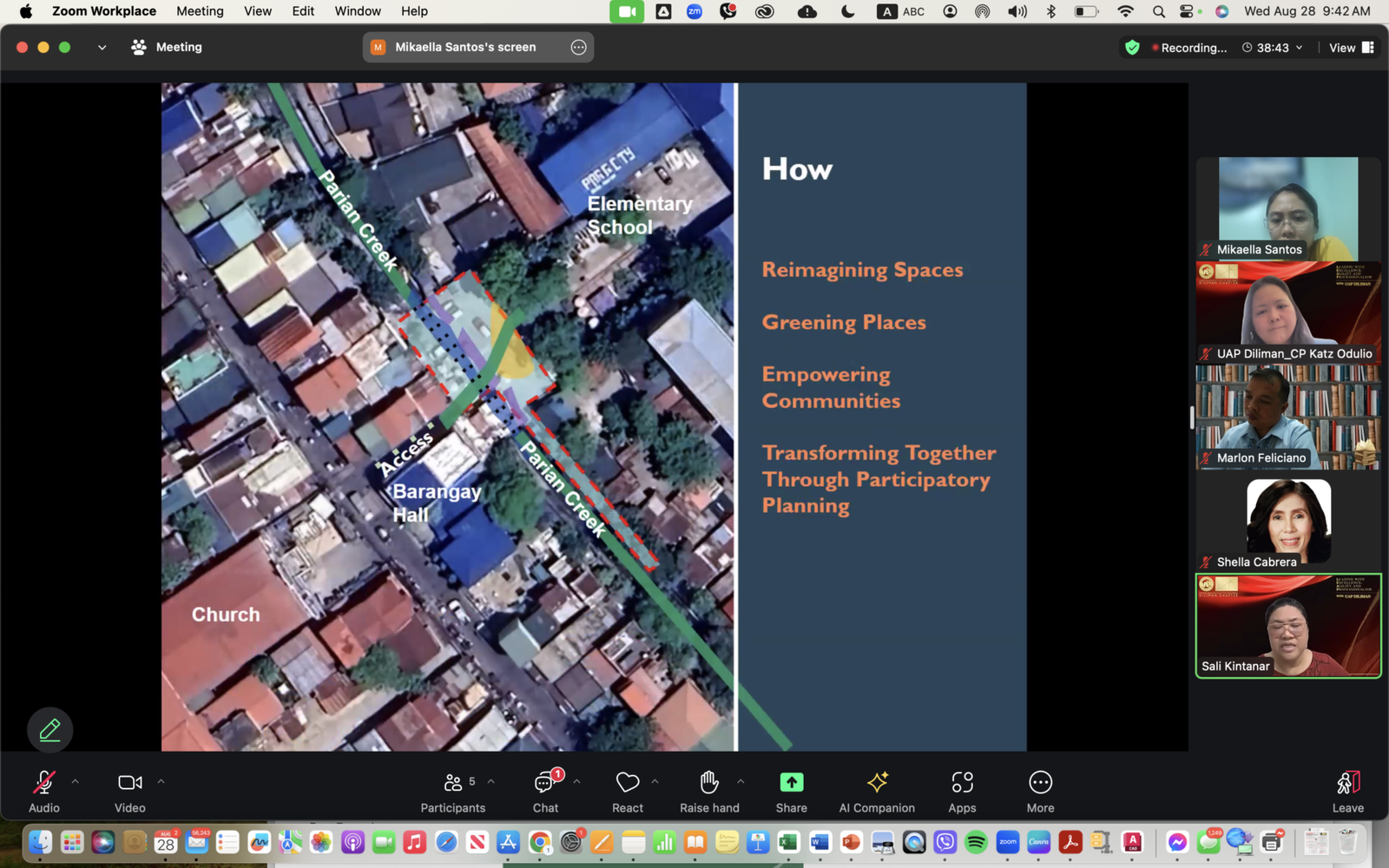
Task: Click the gallery panel collapse handle
Action: 1192,417
